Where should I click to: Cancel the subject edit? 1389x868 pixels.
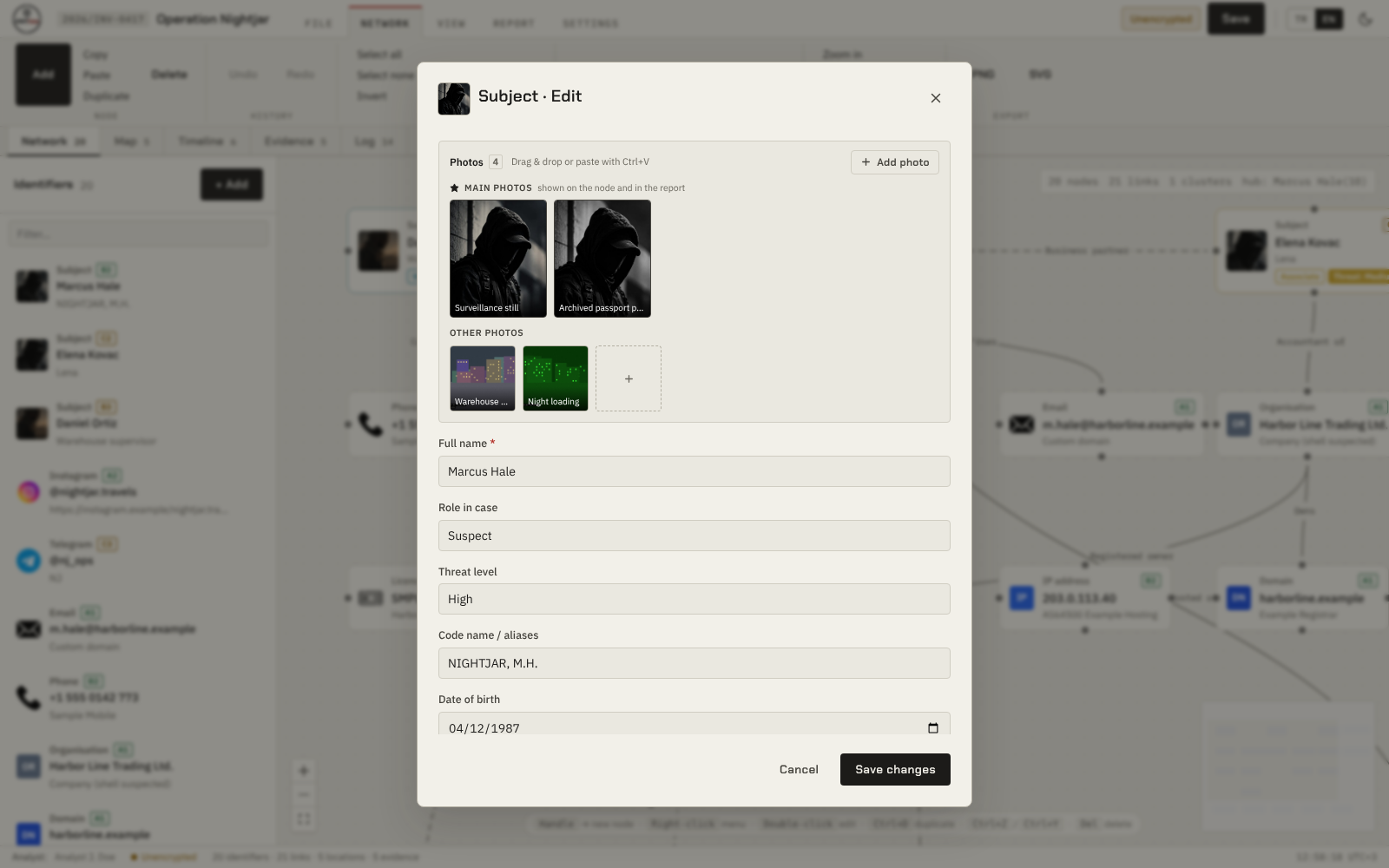click(x=799, y=770)
